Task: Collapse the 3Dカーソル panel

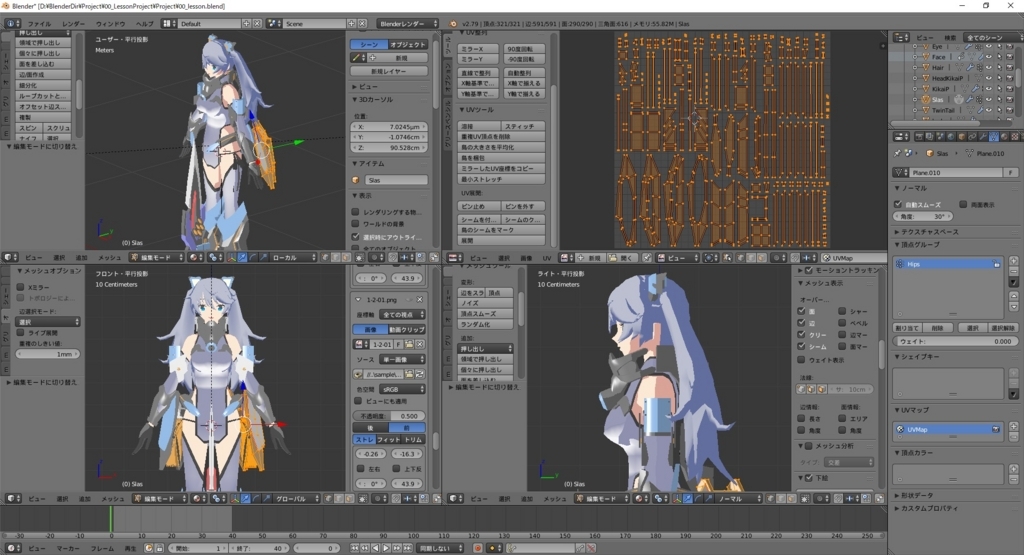Action: pos(374,99)
